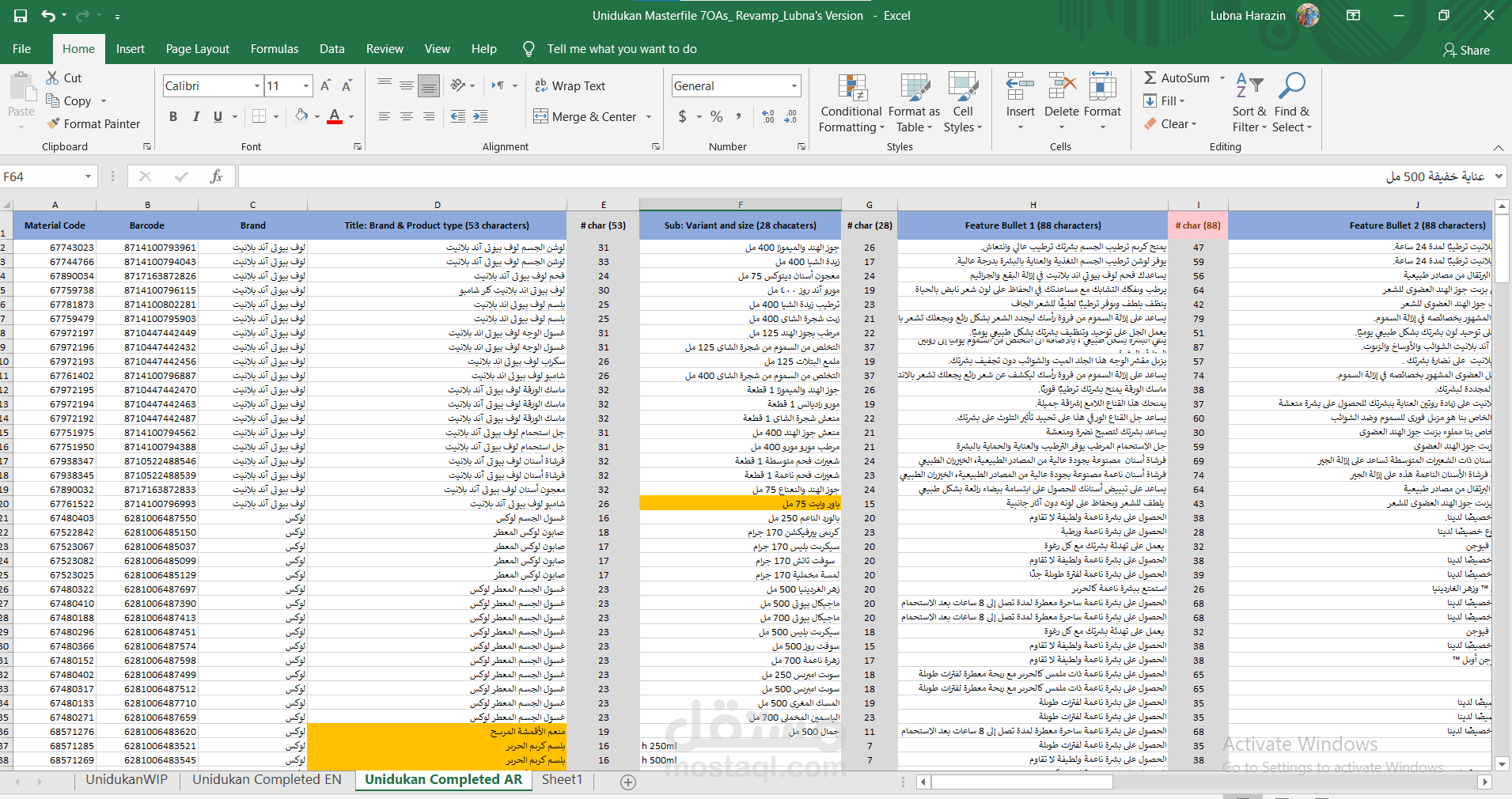The height and width of the screenshot is (799, 1512).
Task: Activate the Format Painter brush
Action: tap(93, 123)
